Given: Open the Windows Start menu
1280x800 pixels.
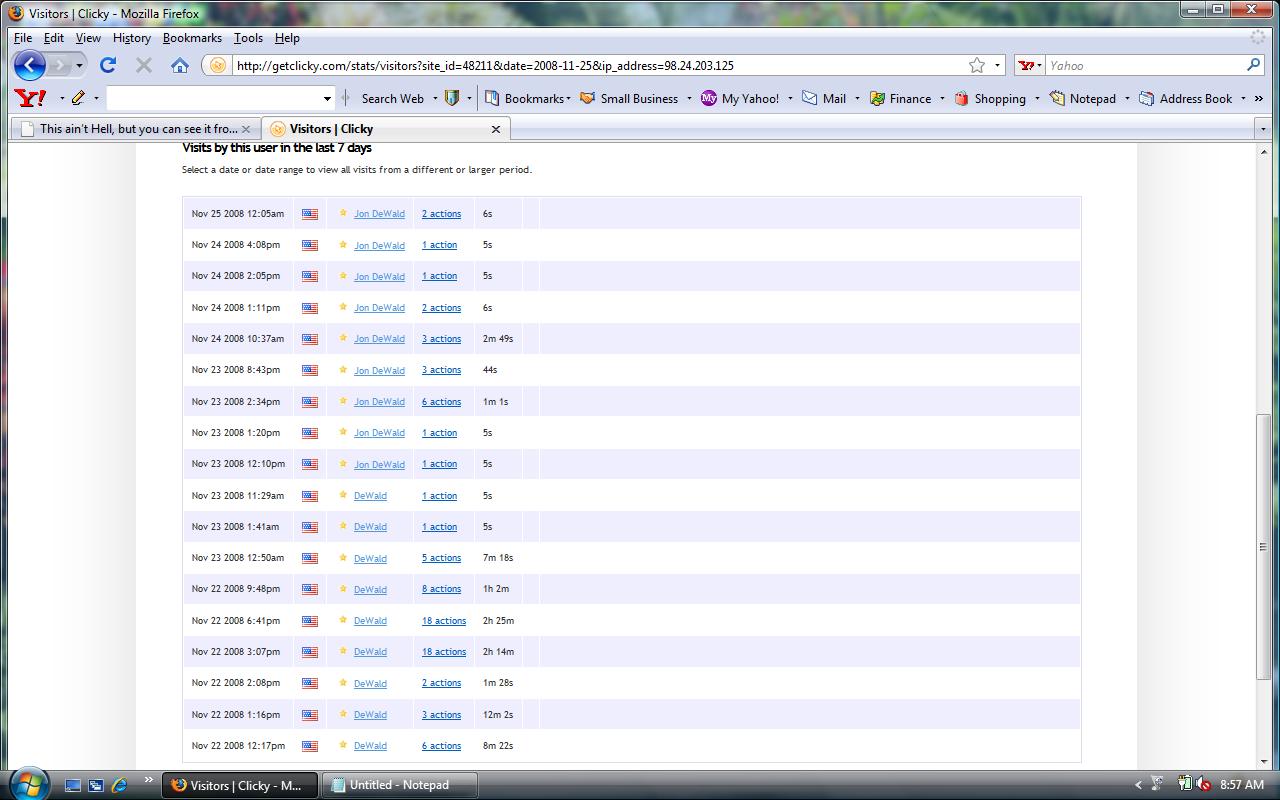Looking at the screenshot, I should tap(27, 783).
